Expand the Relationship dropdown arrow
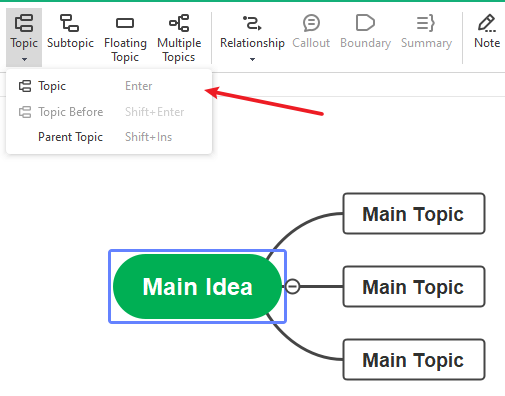505x396 pixels. [x=252, y=59]
